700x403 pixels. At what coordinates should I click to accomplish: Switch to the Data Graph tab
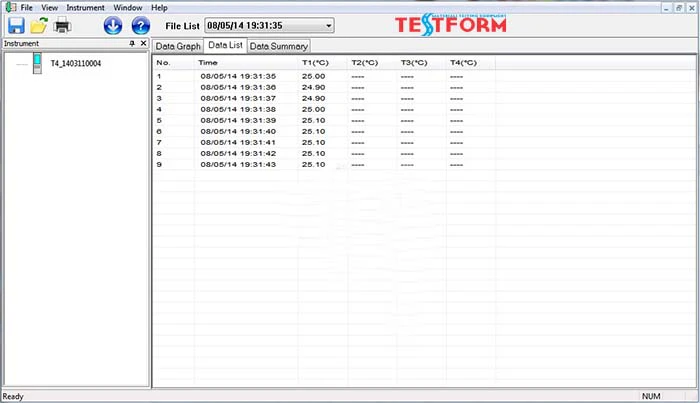pos(178,46)
